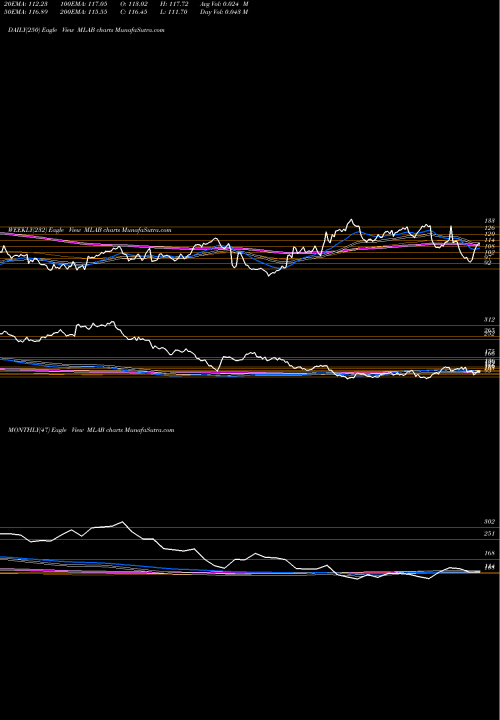The image size is (500, 720).
Task: Click the 200EMA value 115.55
Action: coord(84,12)
